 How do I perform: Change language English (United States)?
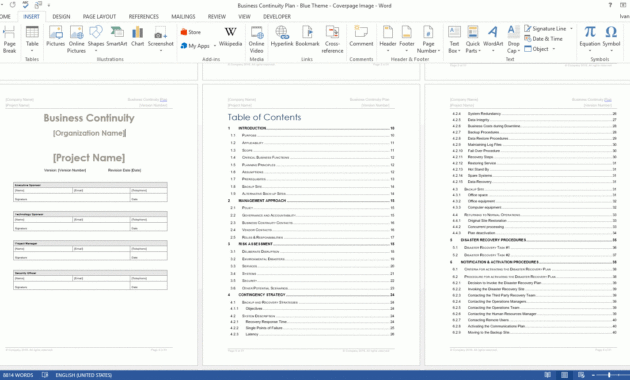[84, 375]
